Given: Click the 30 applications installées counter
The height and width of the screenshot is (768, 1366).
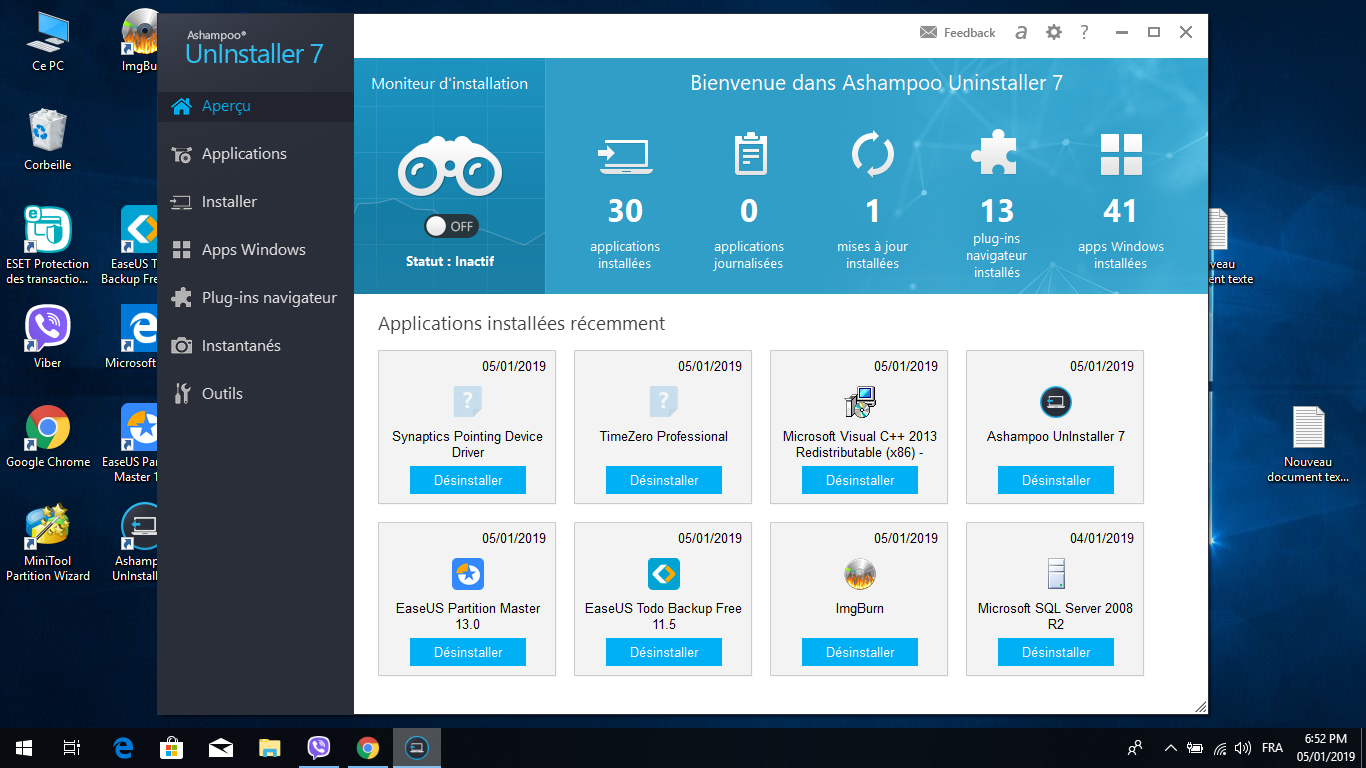Looking at the screenshot, I should click(624, 211).
